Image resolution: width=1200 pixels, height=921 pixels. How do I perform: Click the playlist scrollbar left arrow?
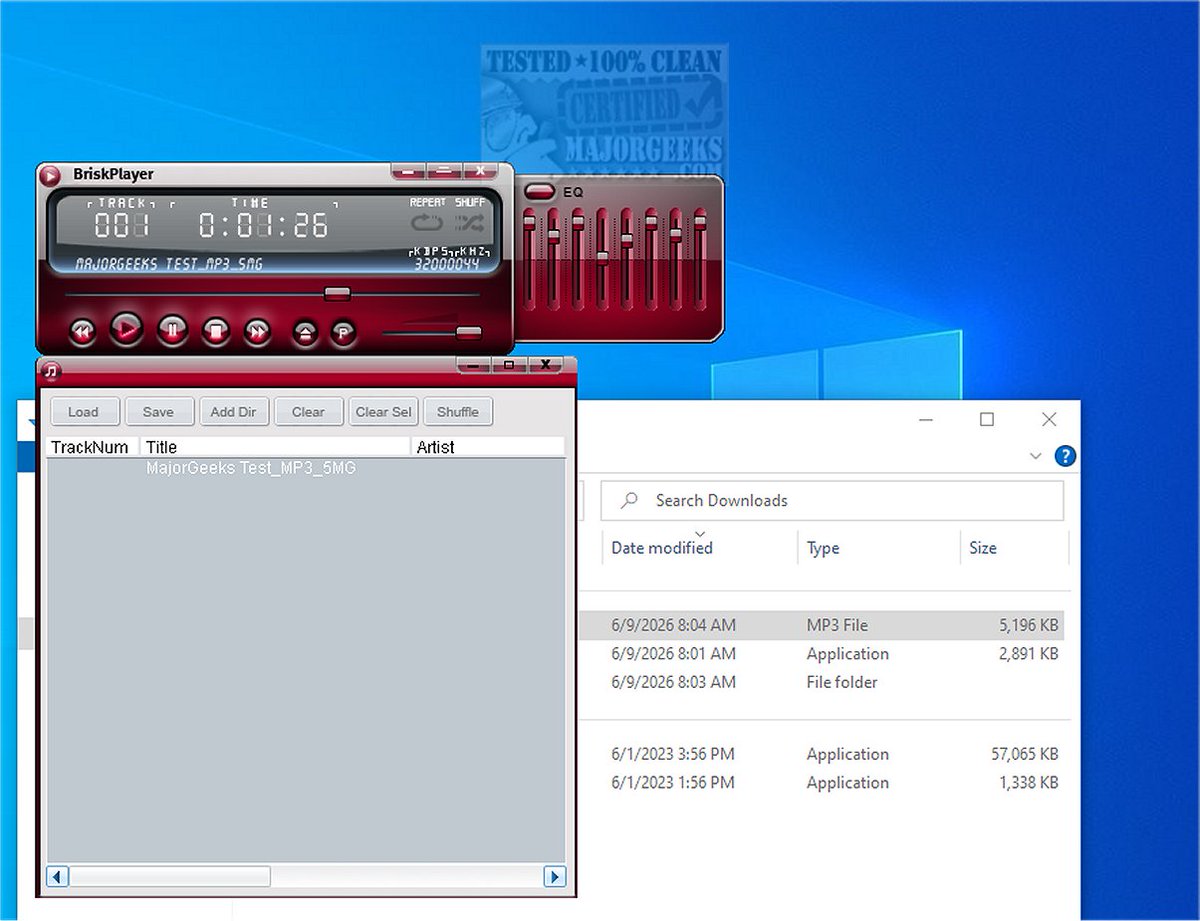[x=58, y=877]
